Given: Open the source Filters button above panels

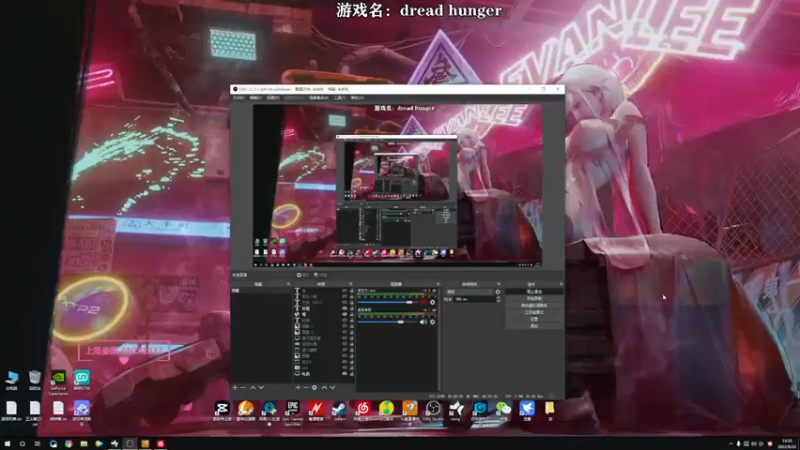Looking at the screenshot, I should pos(322,275).
